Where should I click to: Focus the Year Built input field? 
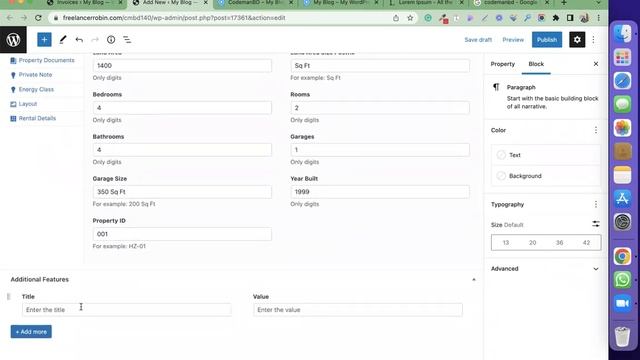[x=380, y=192]
